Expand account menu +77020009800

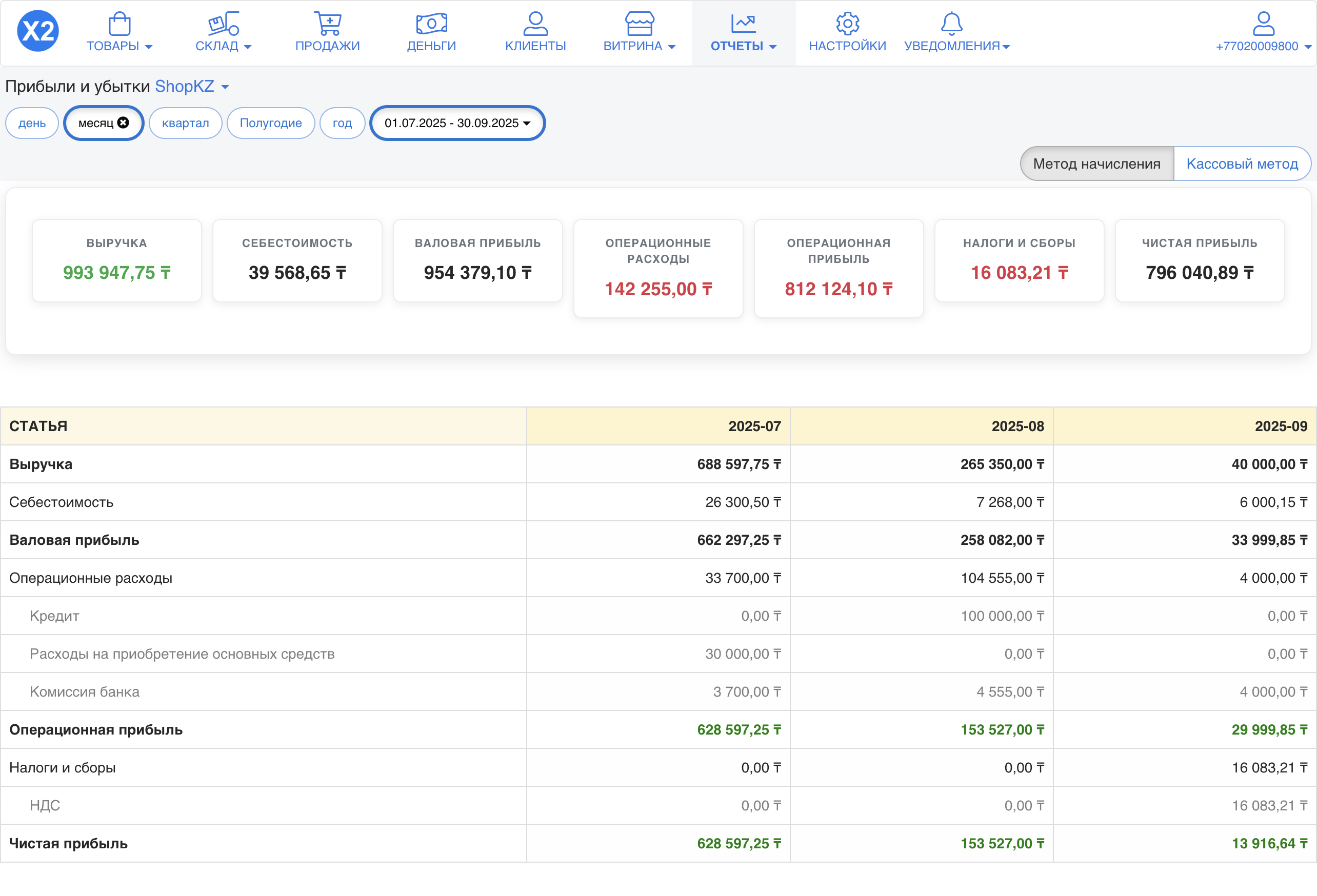pos(1263,46)
